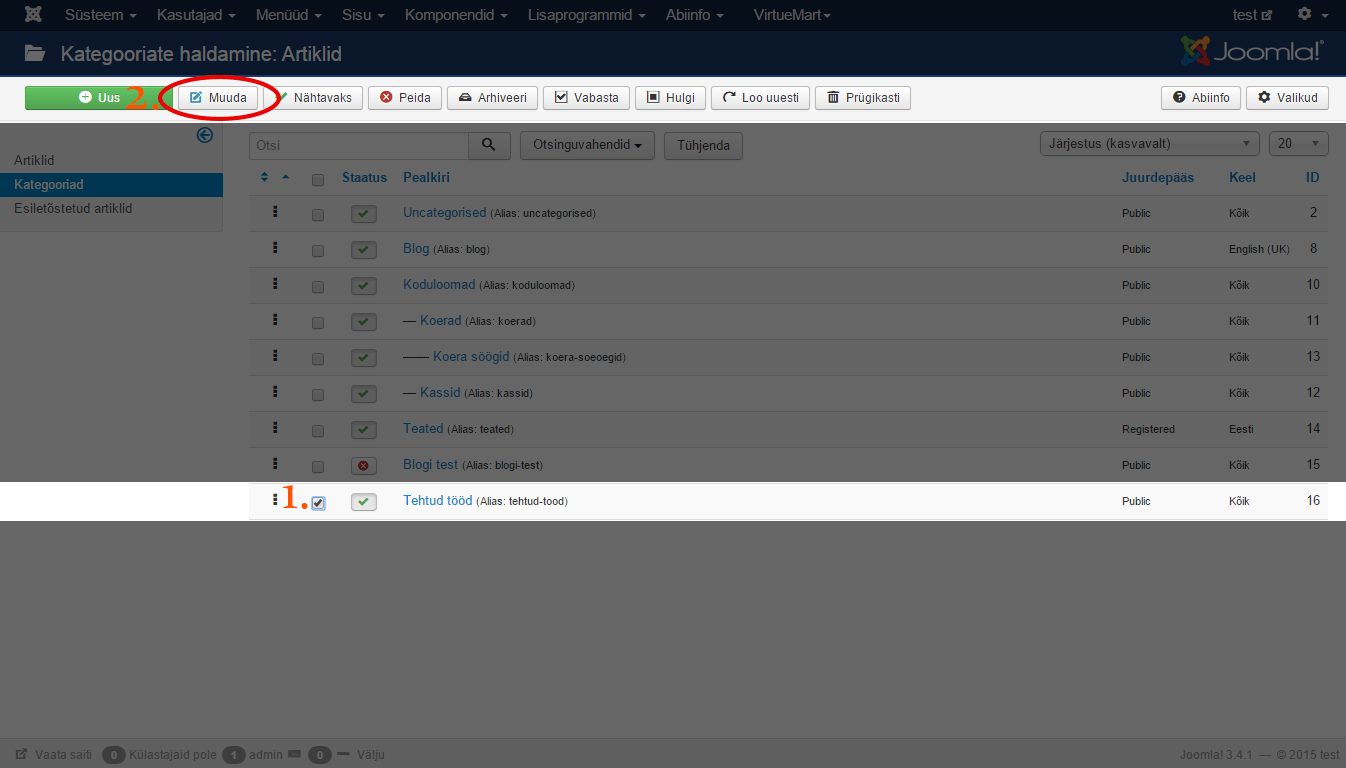Collapse the sidebar with the arrow icon

[205, 135]
